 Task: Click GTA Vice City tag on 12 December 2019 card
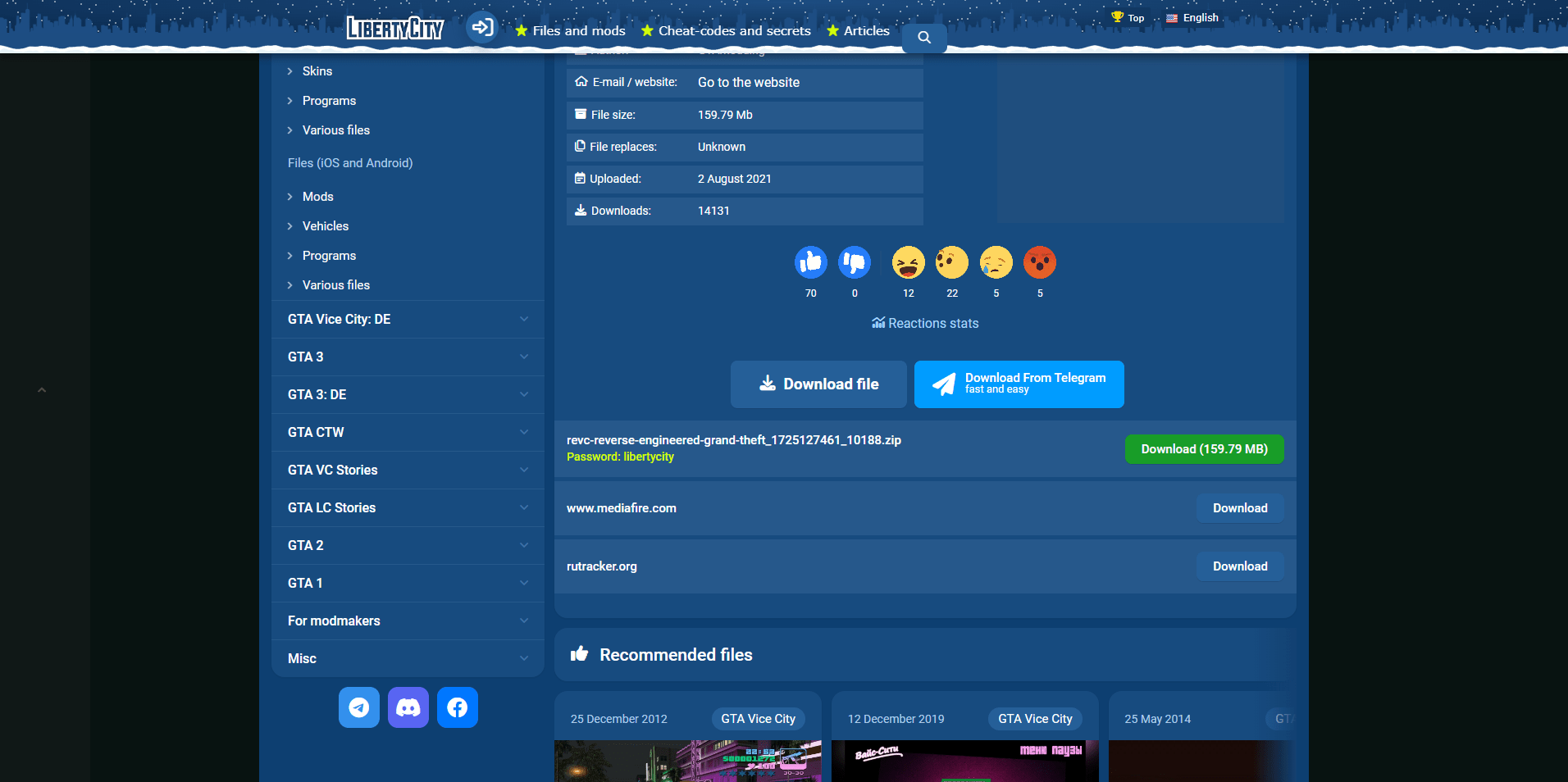(x=1035, y=719)
